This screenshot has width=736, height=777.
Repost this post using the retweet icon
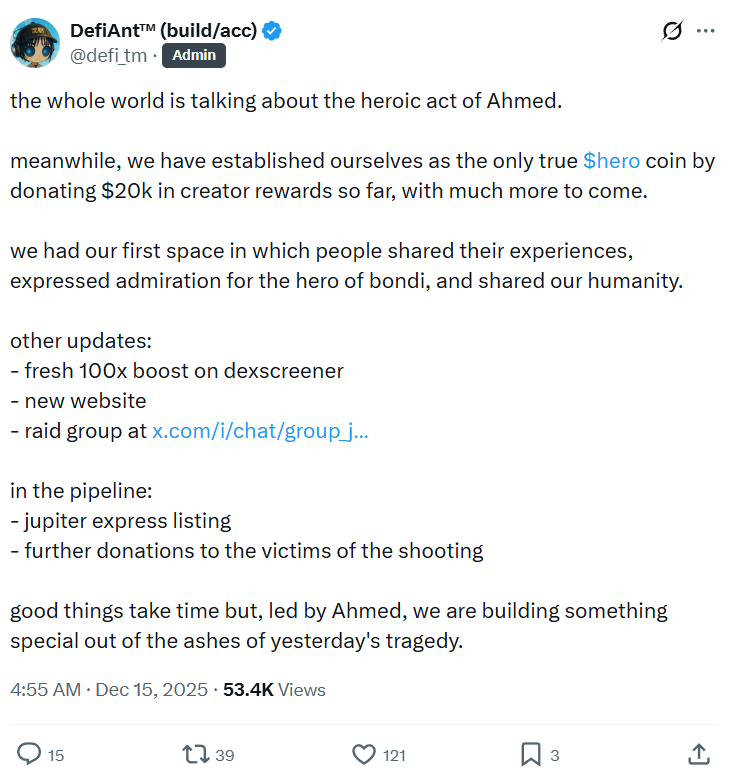coord(197,754)
